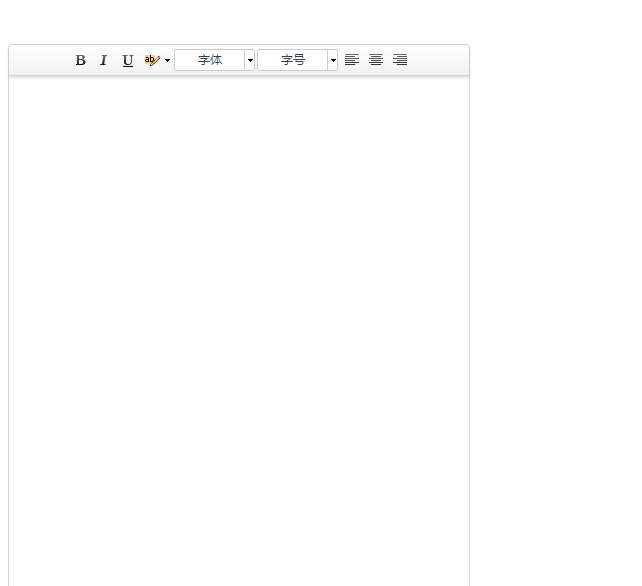The image size is (642, 586).
Task: Click blank area above the editor toolbar
Action: (x=239, y=20)
